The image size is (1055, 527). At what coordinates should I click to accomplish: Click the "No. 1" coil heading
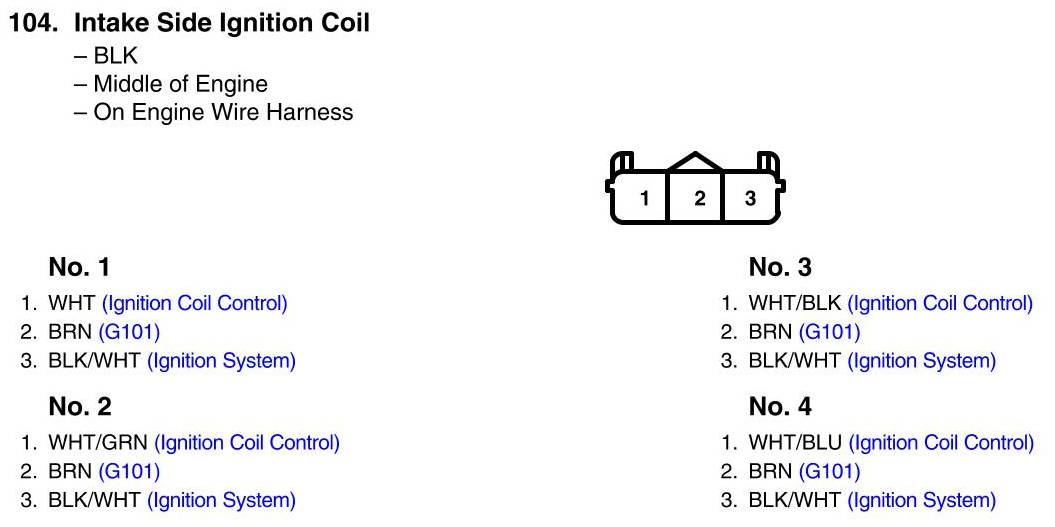79,268
